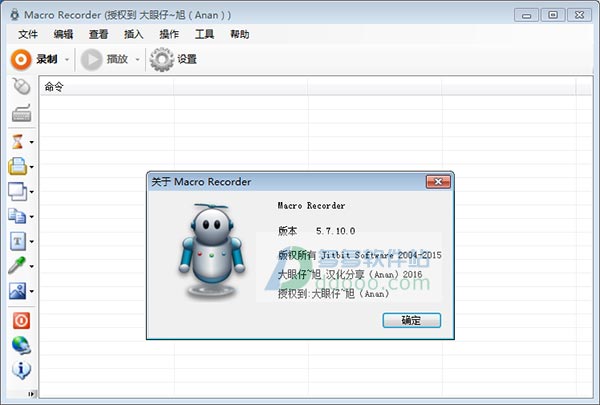
Task: Maximize the Macro Recorder main window
Action: (x=553, y=15)
